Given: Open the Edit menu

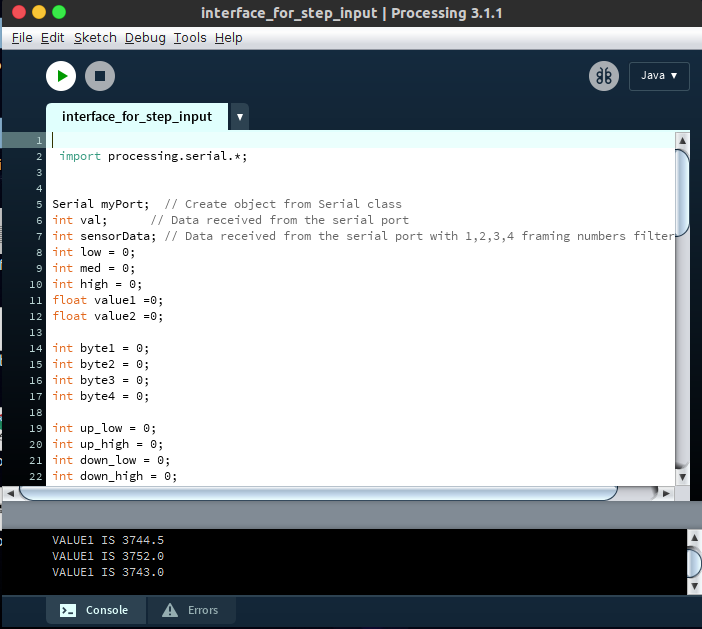Looking at the screenshot, I should [x=52, y=38].
